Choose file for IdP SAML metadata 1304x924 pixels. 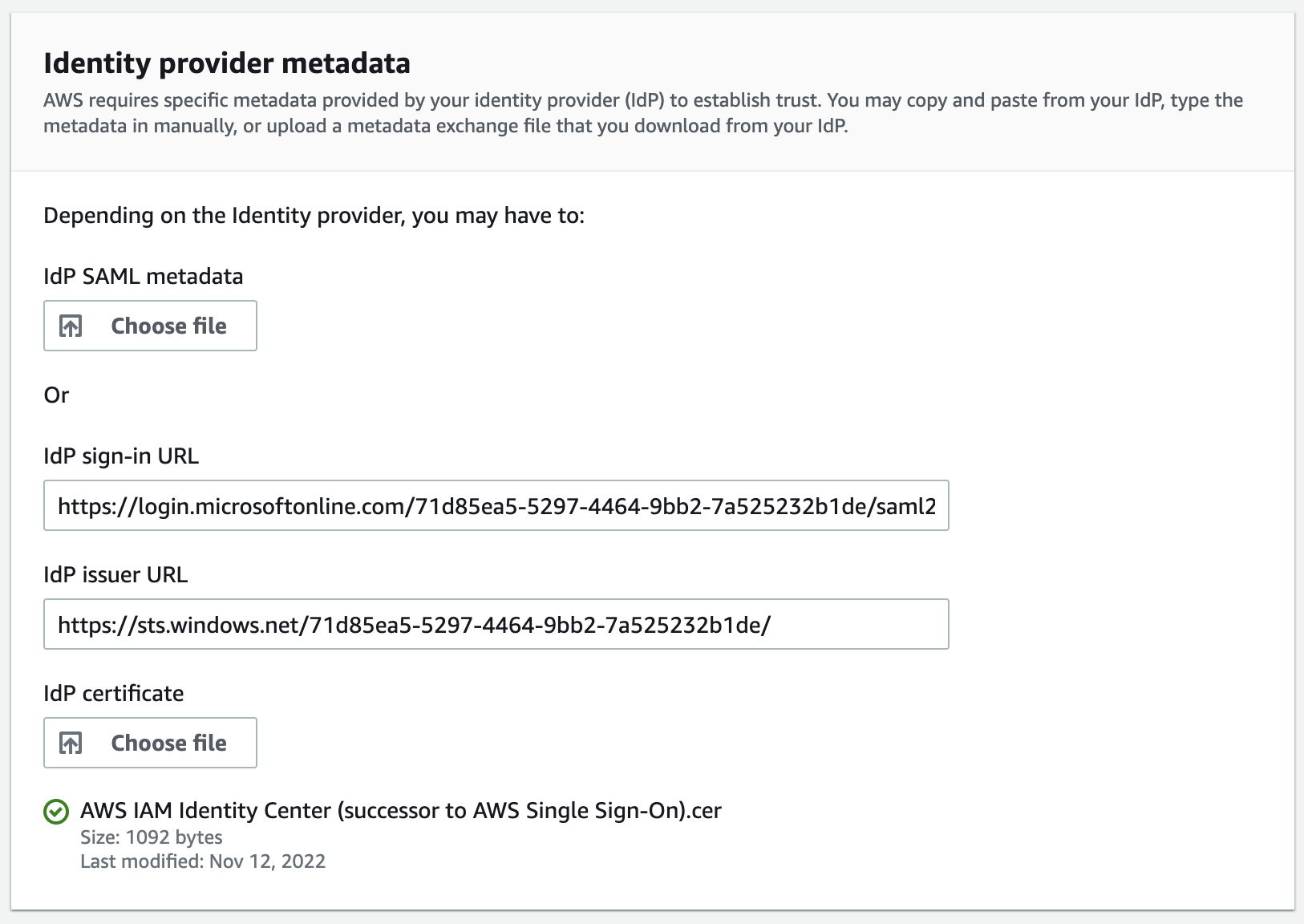(x=150, y=326)
